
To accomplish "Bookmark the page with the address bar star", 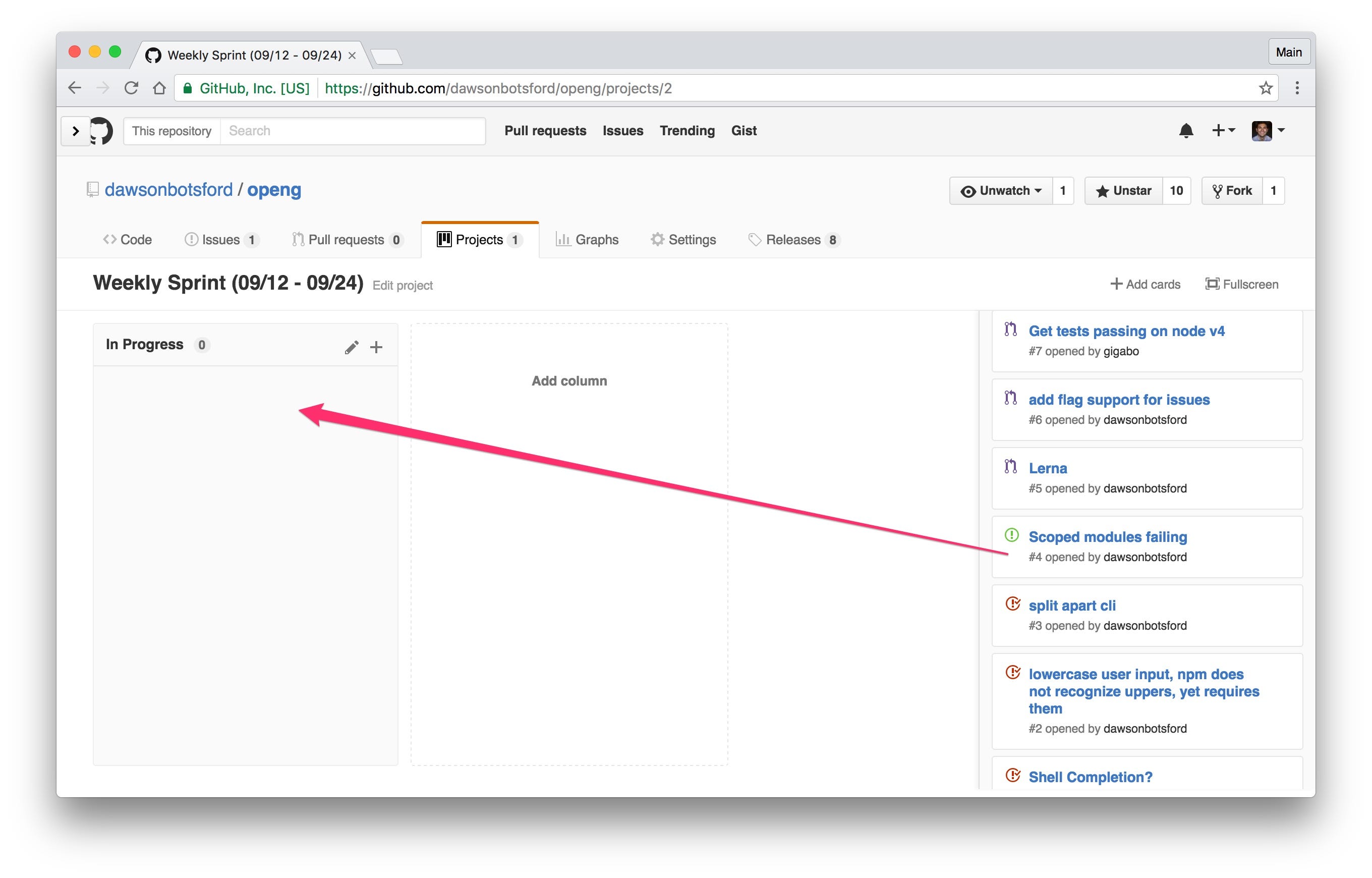I will [x=1266, y=88].
